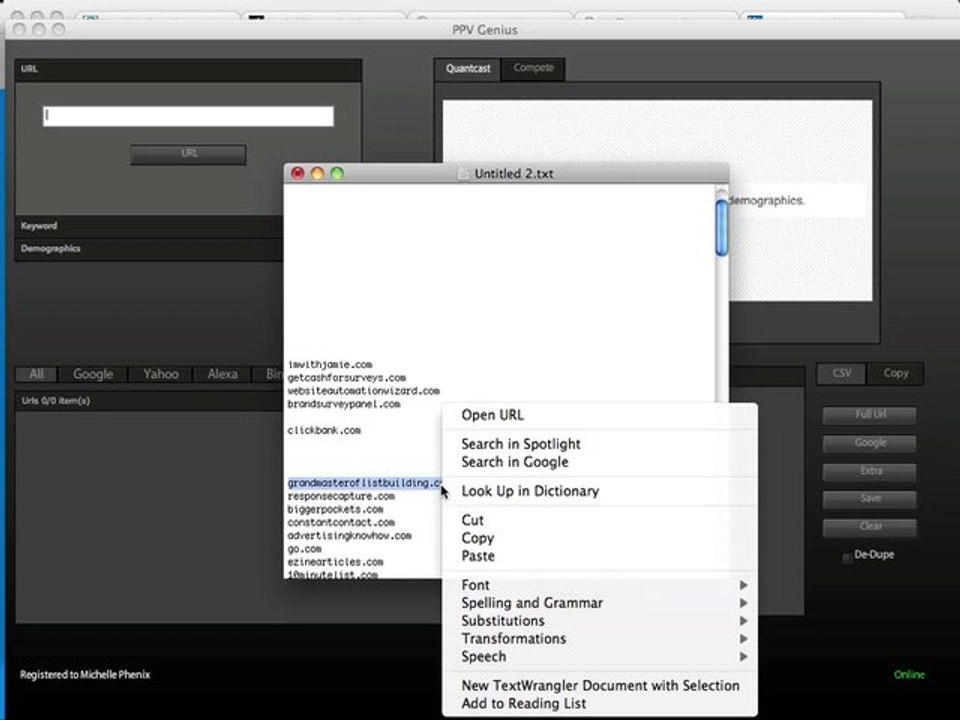The height and width of the screenshot is (720, 960).
Task: Expand the Demographics section
Action: pos(149,249)
